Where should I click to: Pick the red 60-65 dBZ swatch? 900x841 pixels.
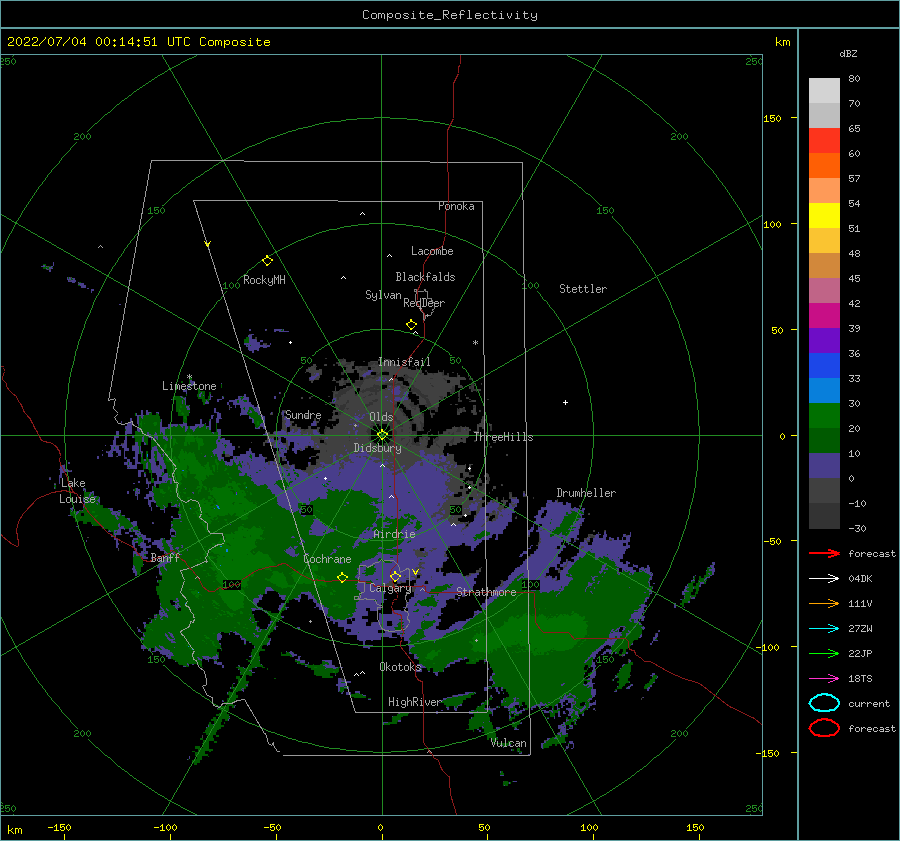click(x=824, y=141)
